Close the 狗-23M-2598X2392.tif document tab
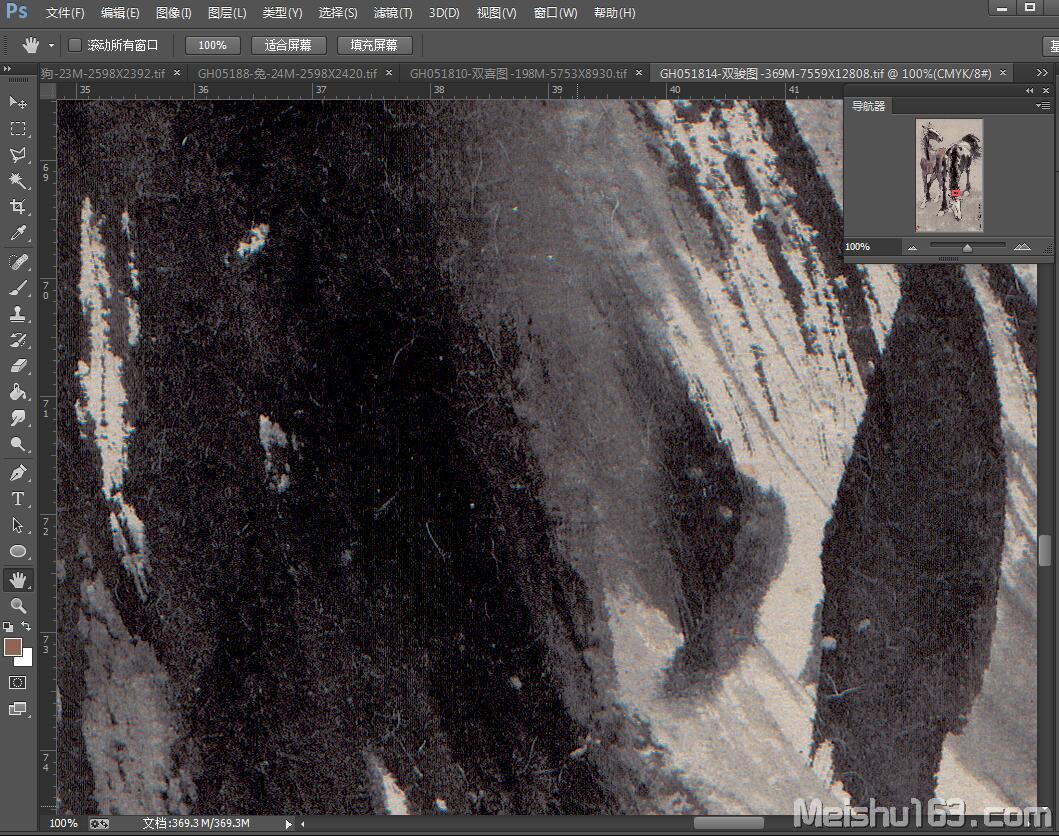The width and height of the screenshot is (1059, 836). (x=177, y=72)
